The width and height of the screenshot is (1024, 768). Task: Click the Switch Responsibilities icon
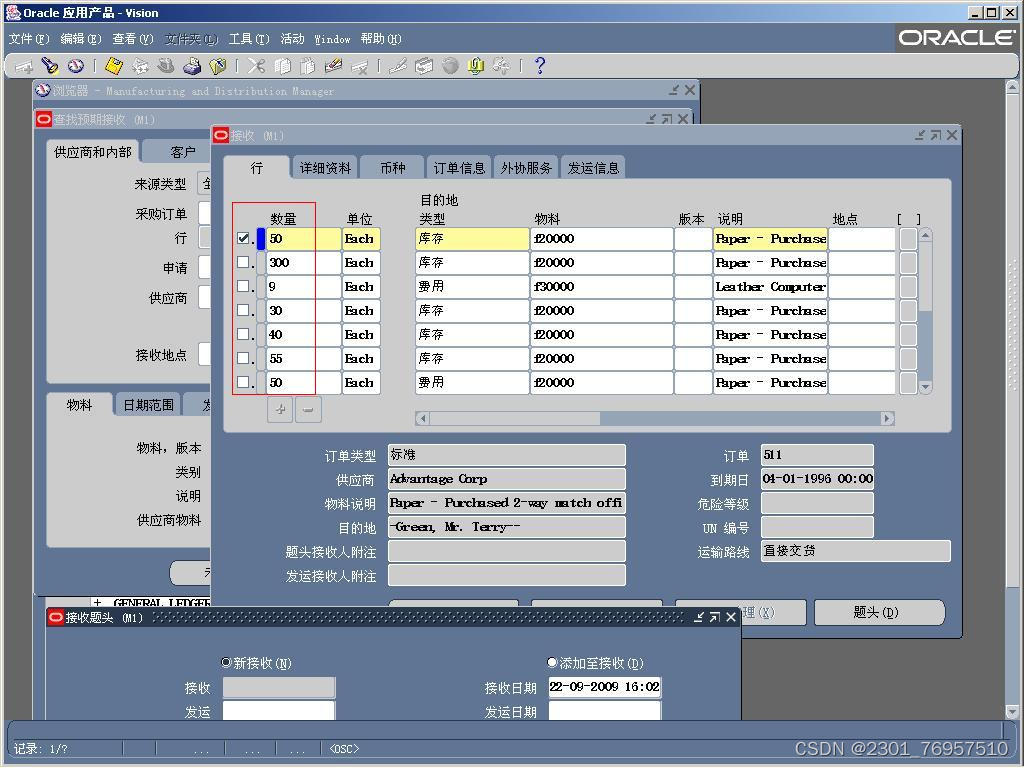point(166,66)
